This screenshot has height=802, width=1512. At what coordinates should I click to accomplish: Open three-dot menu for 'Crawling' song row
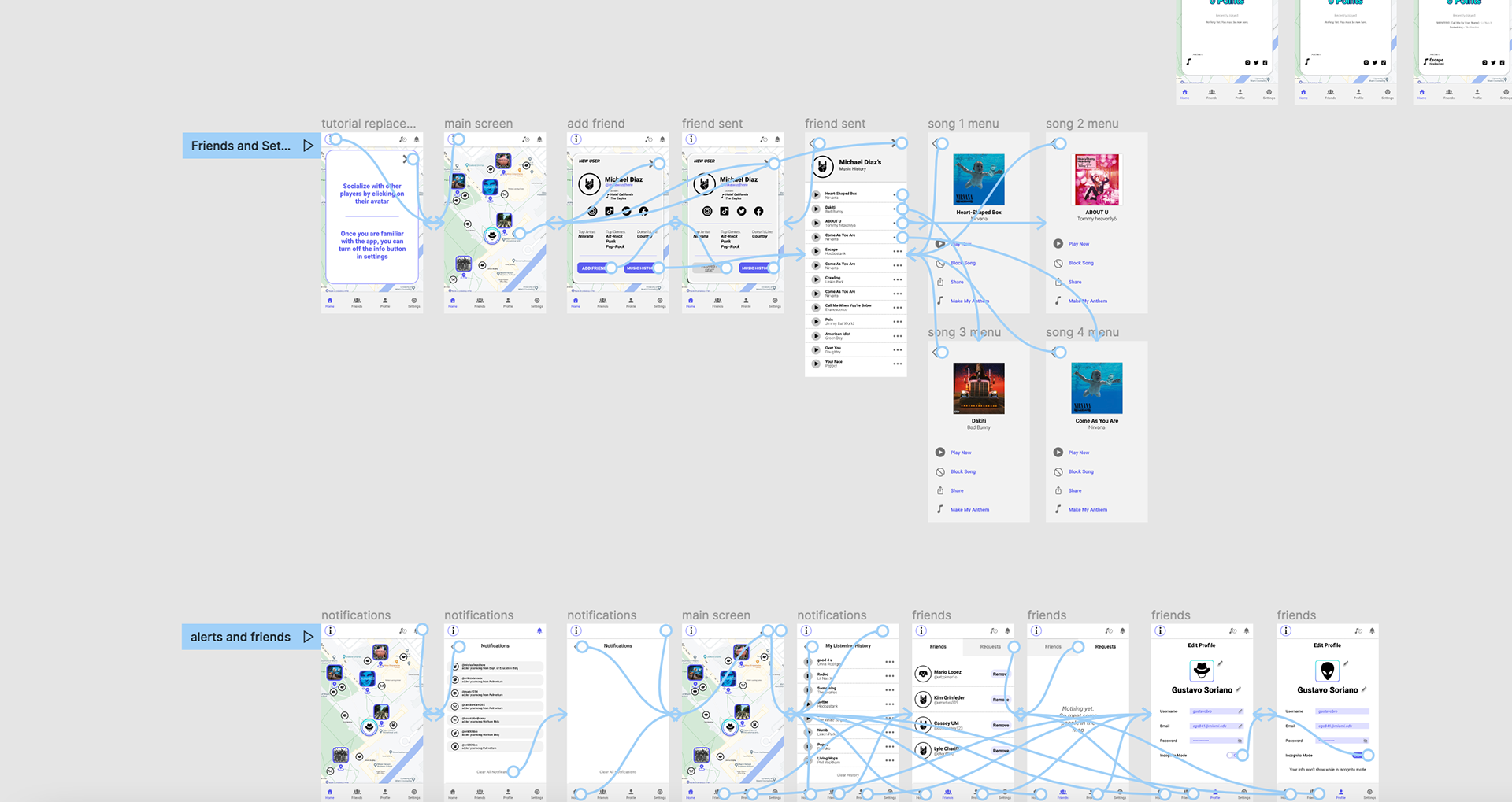pyautogui.click(x=897, y=279)
